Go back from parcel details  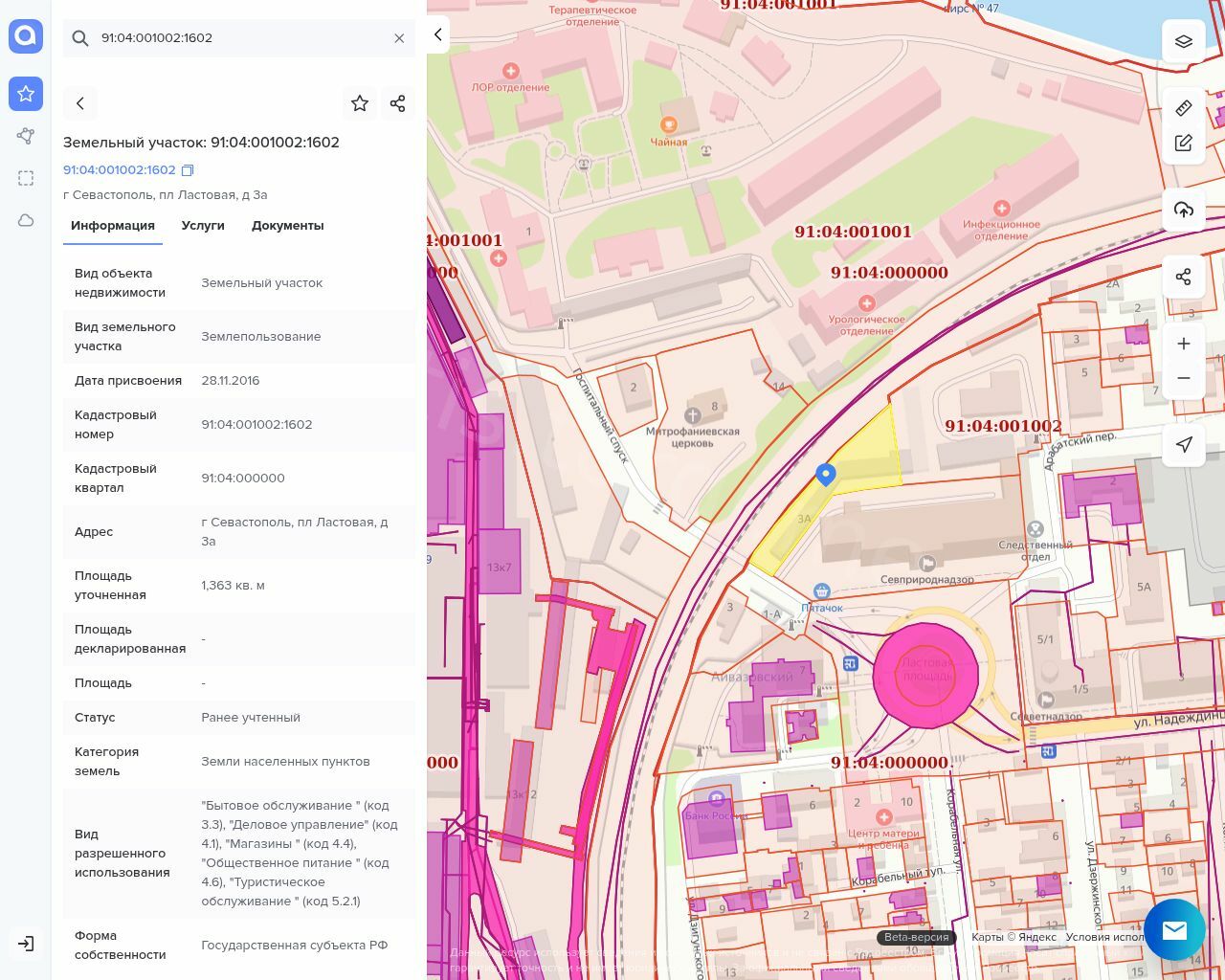point(80,103)
